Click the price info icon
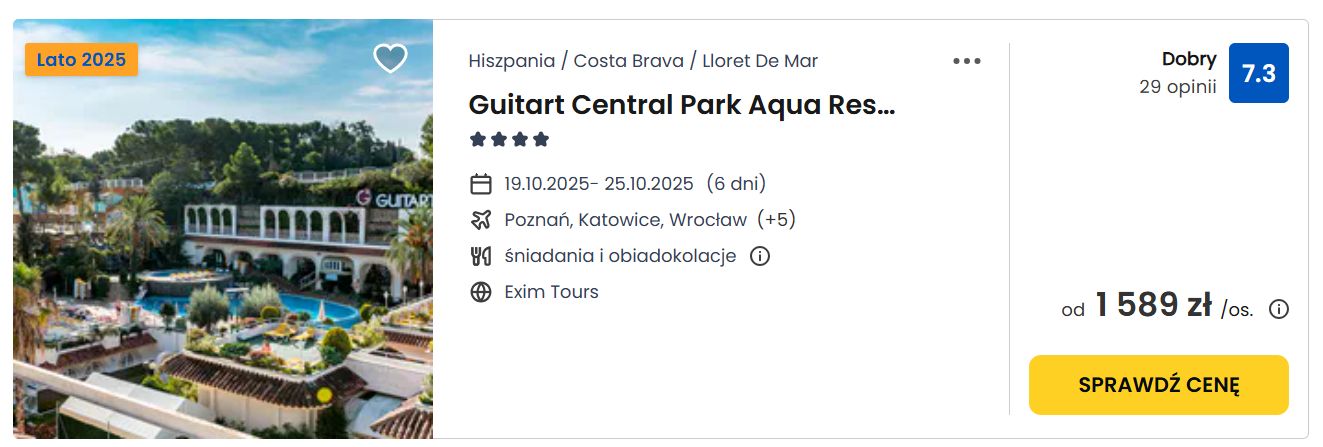This screenshot has height=447, width=1323. (x=1278, y=309)
